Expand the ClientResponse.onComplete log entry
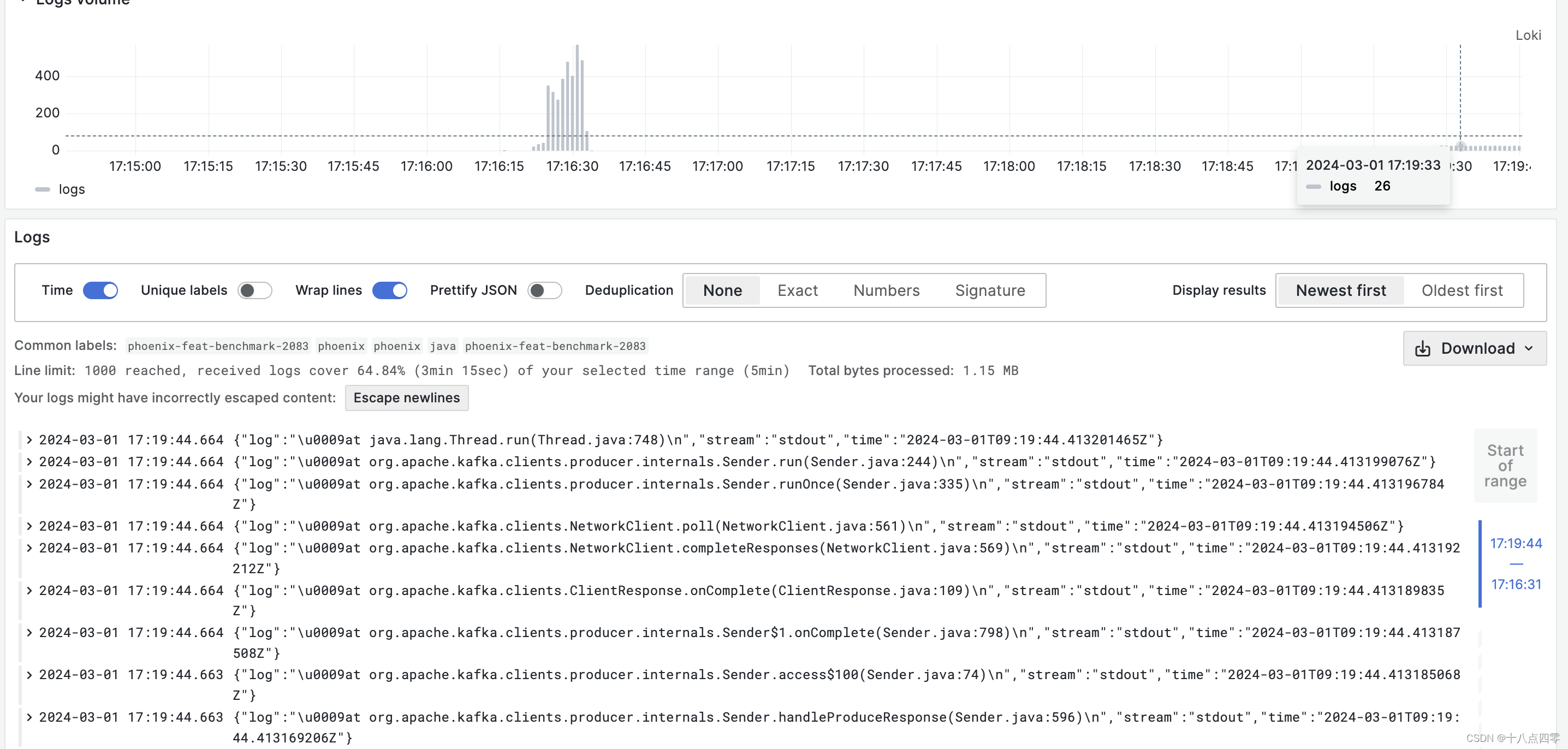This screenshot has width=1568, height=749. point(28,591)
